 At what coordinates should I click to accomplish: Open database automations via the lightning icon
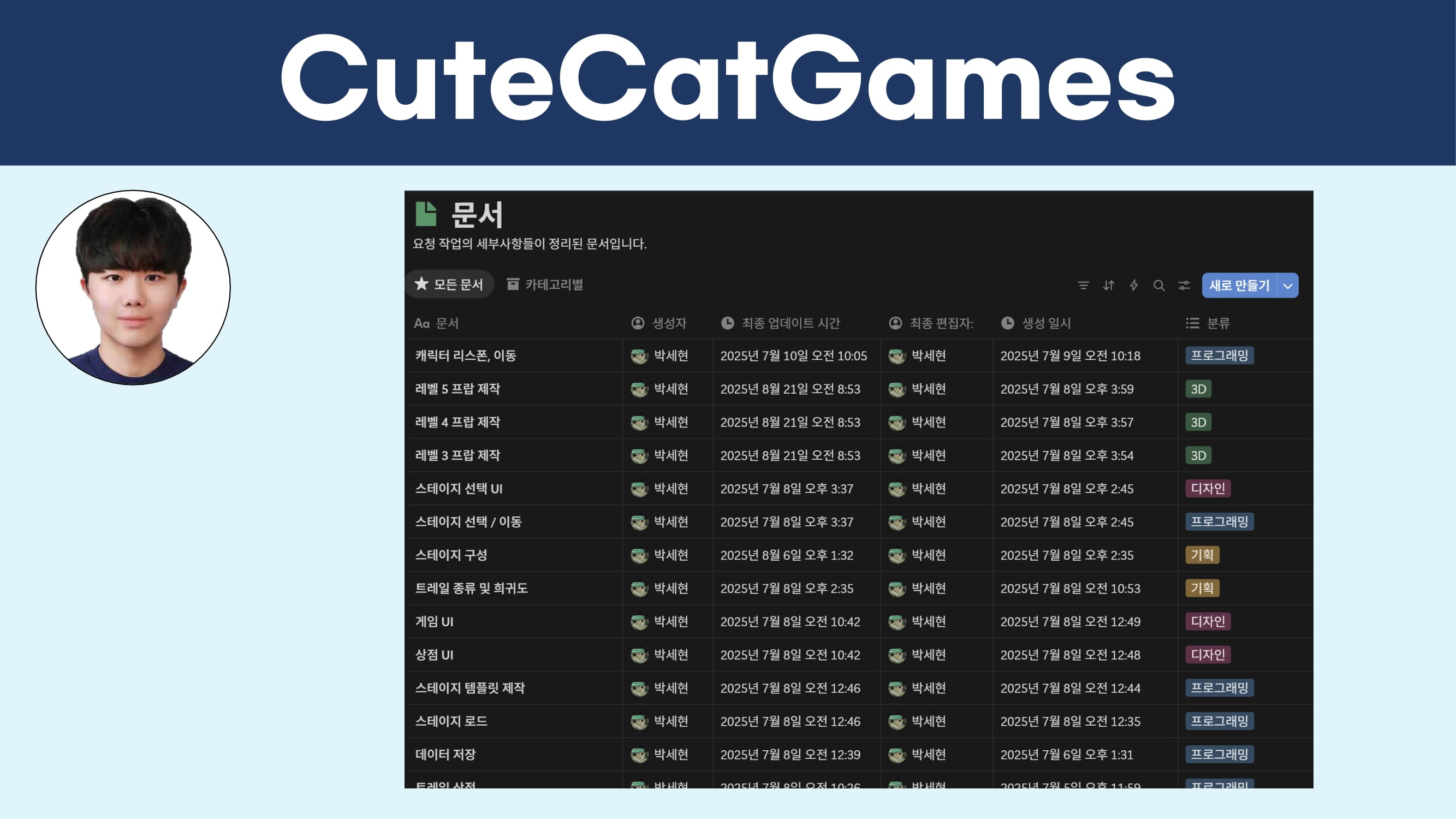pyautogui.click(x=1134, y=286)
